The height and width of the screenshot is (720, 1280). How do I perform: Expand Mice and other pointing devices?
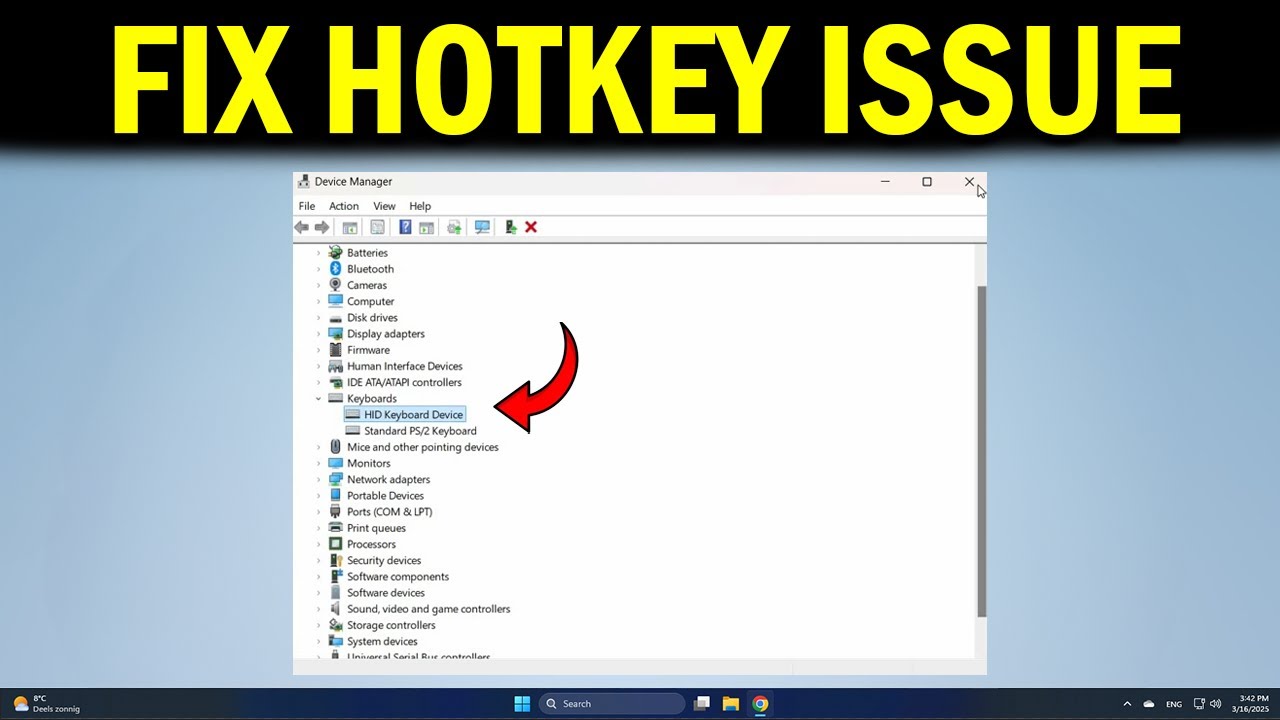pyautogui.click(x=319, y=447)
